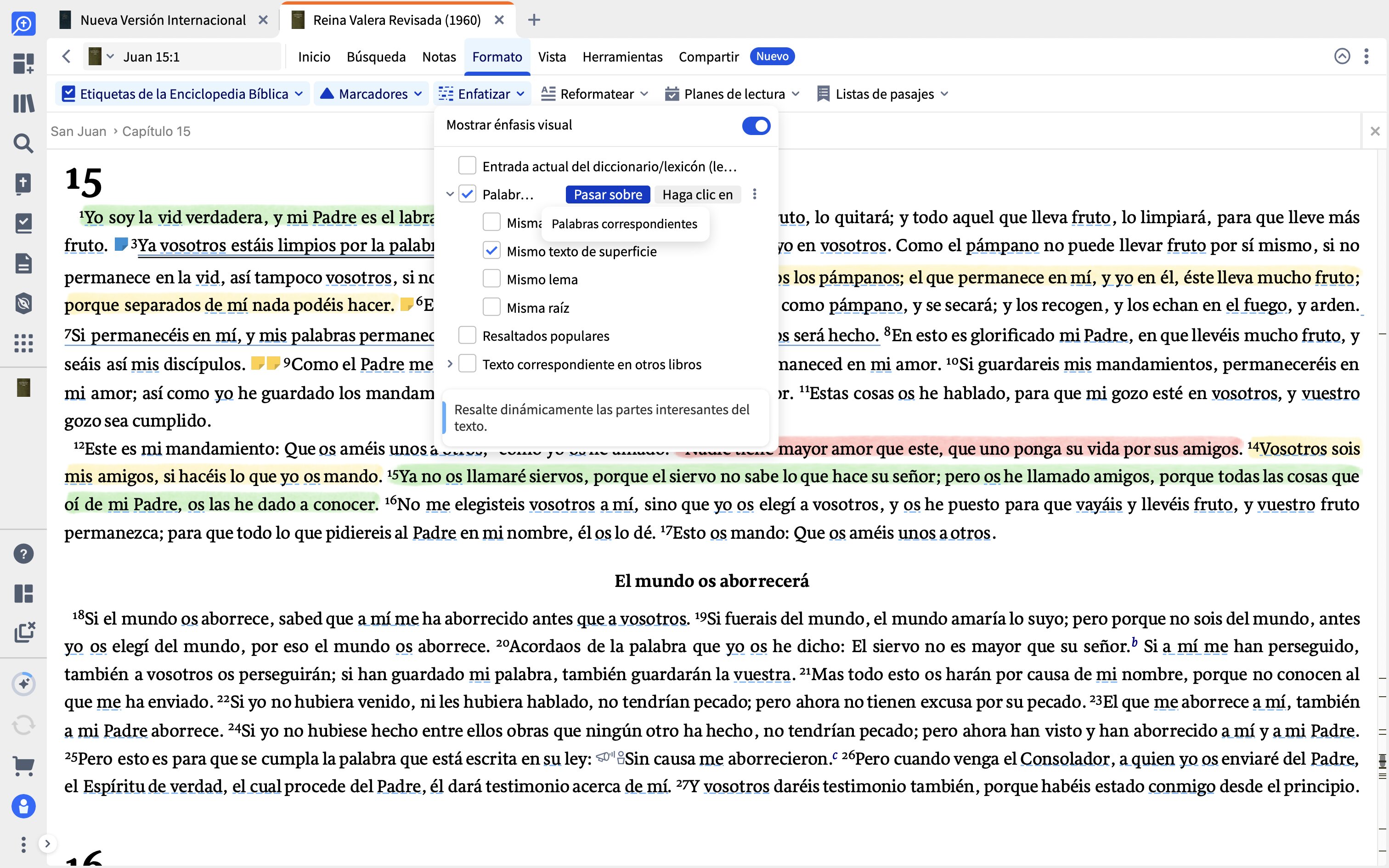
Task: Expand the sidebar with bottom arrow button
Action: (x=48, y=843)
